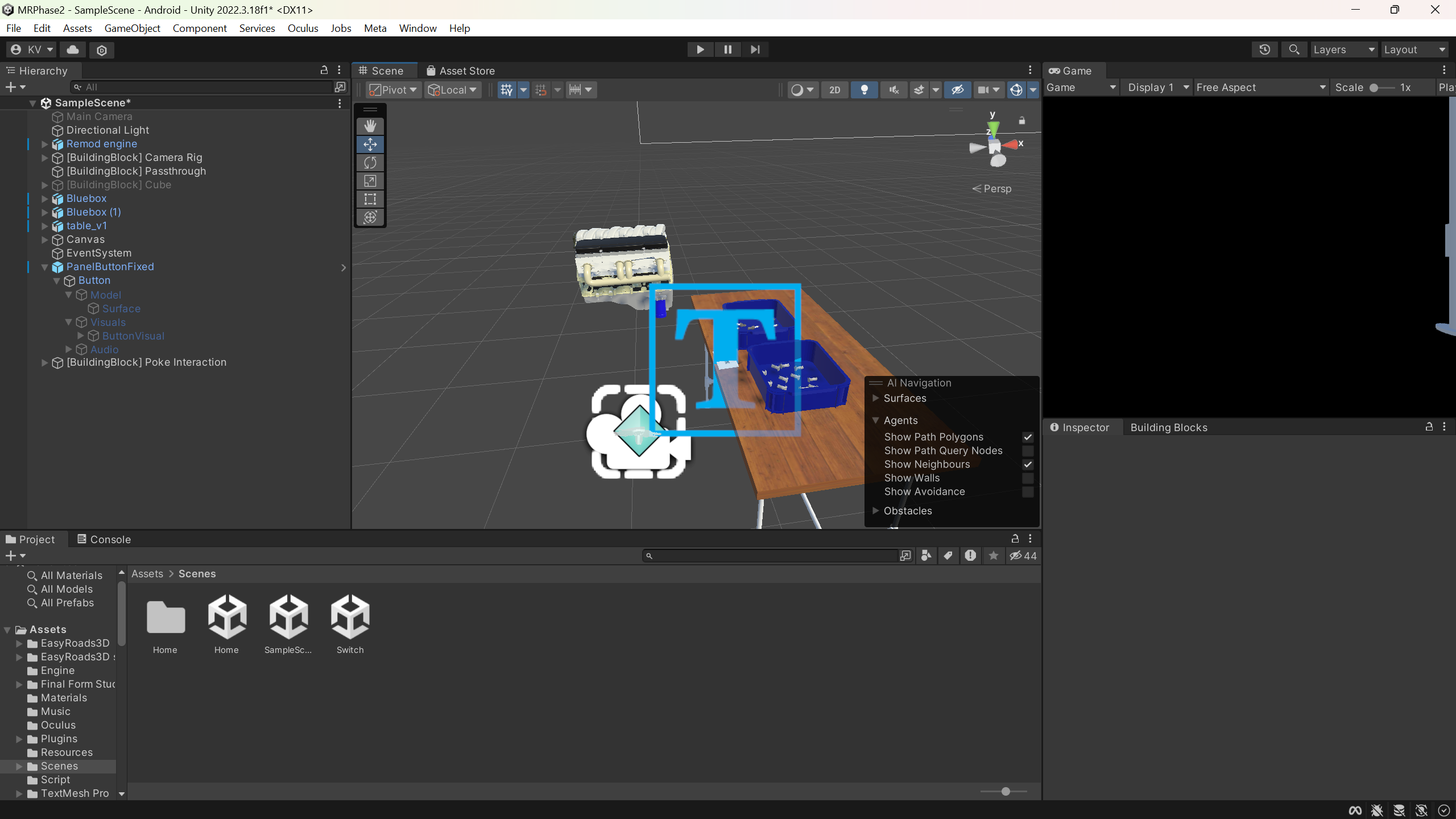The height and width of the screenshot is (819, 1456).
Task: Select the Scale tool
Action: click(370, 181)
